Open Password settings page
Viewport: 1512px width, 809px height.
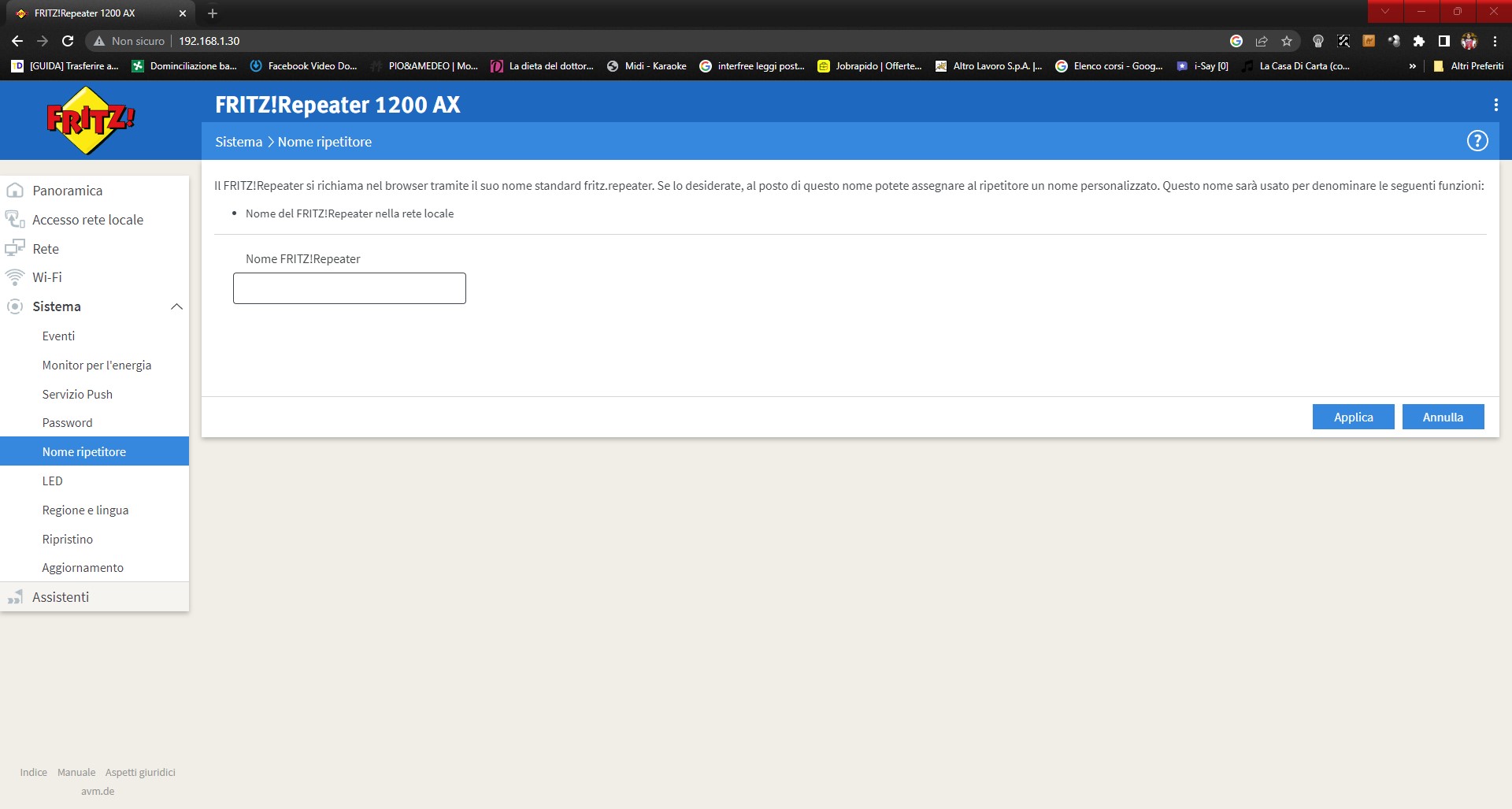[68, 423]
